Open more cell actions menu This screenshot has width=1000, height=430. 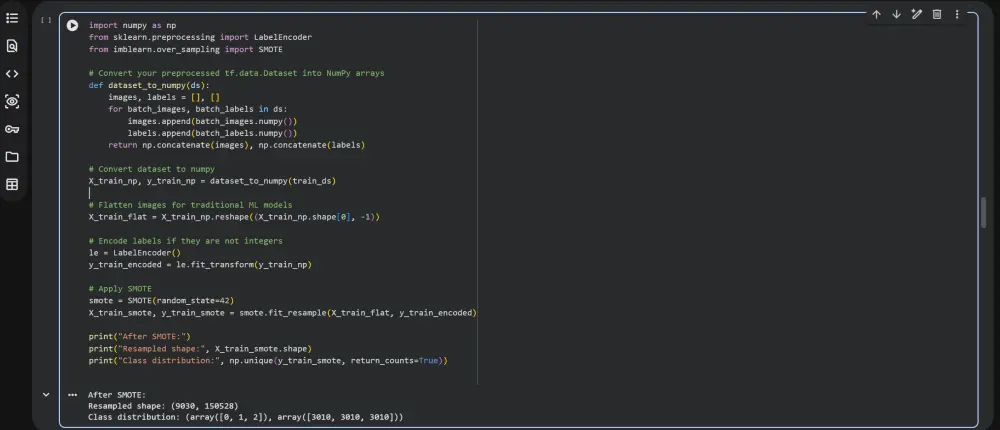point(957,14)
